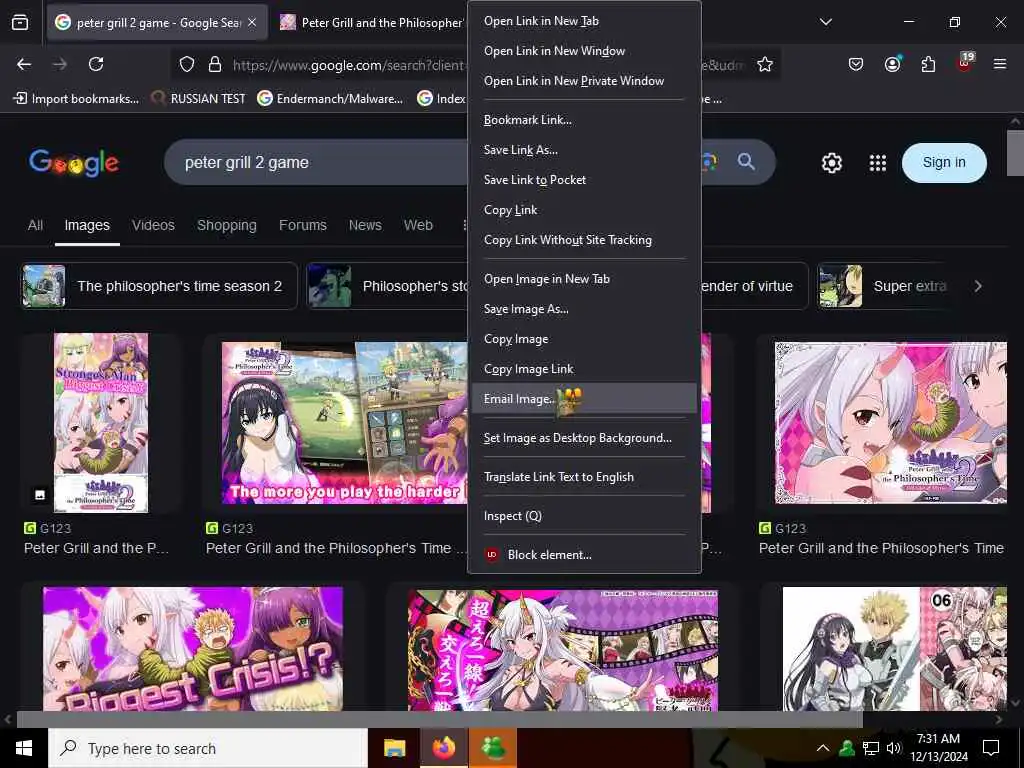Viewport: 1024px width, 768px height.
Task: Show hidden system tray icons
Action: click(x=823, y=748)
